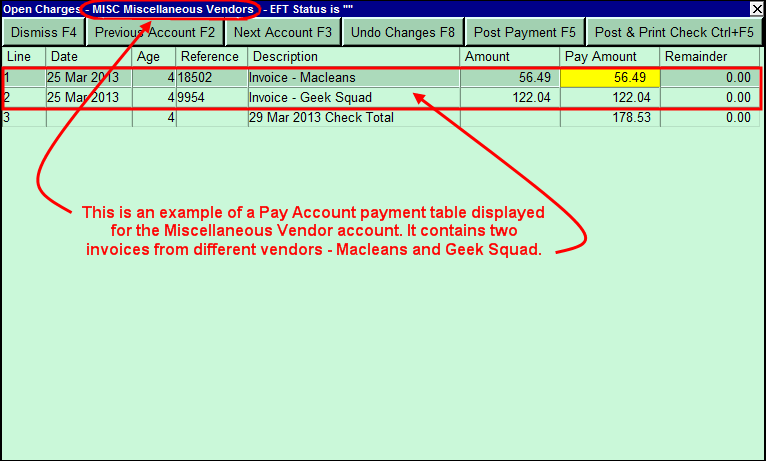The width and height of the screenshot is (766, 461).
Task: Click the Description column header
Action: click(353, 57)
